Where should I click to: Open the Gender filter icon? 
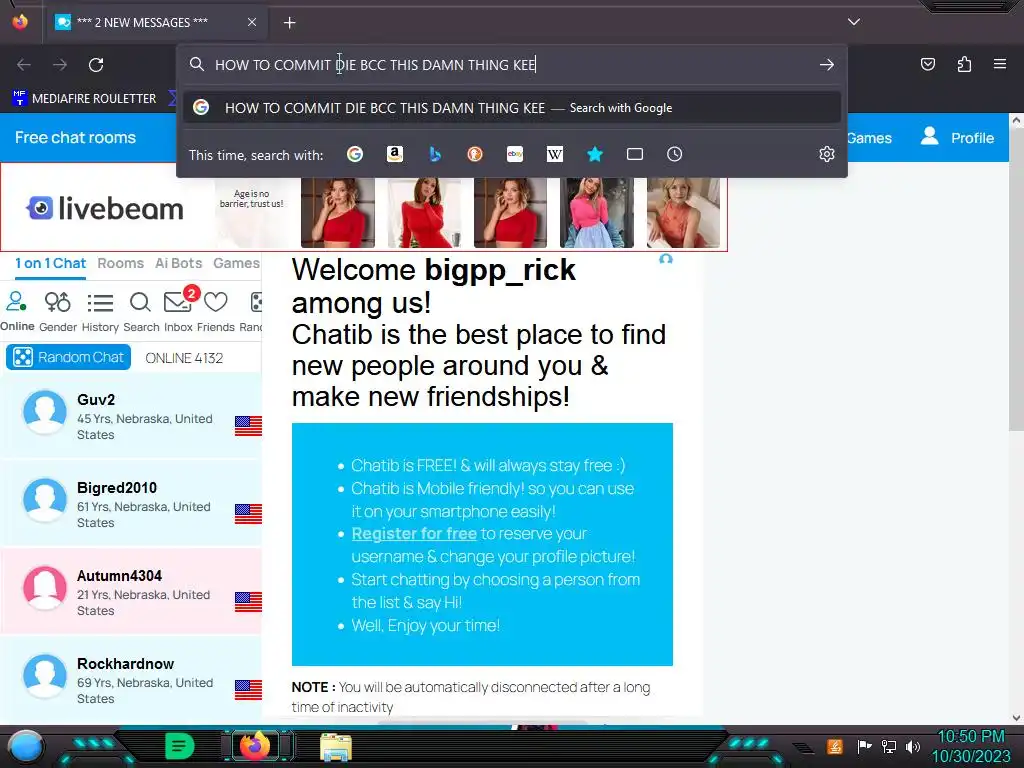tap(57, 311)
